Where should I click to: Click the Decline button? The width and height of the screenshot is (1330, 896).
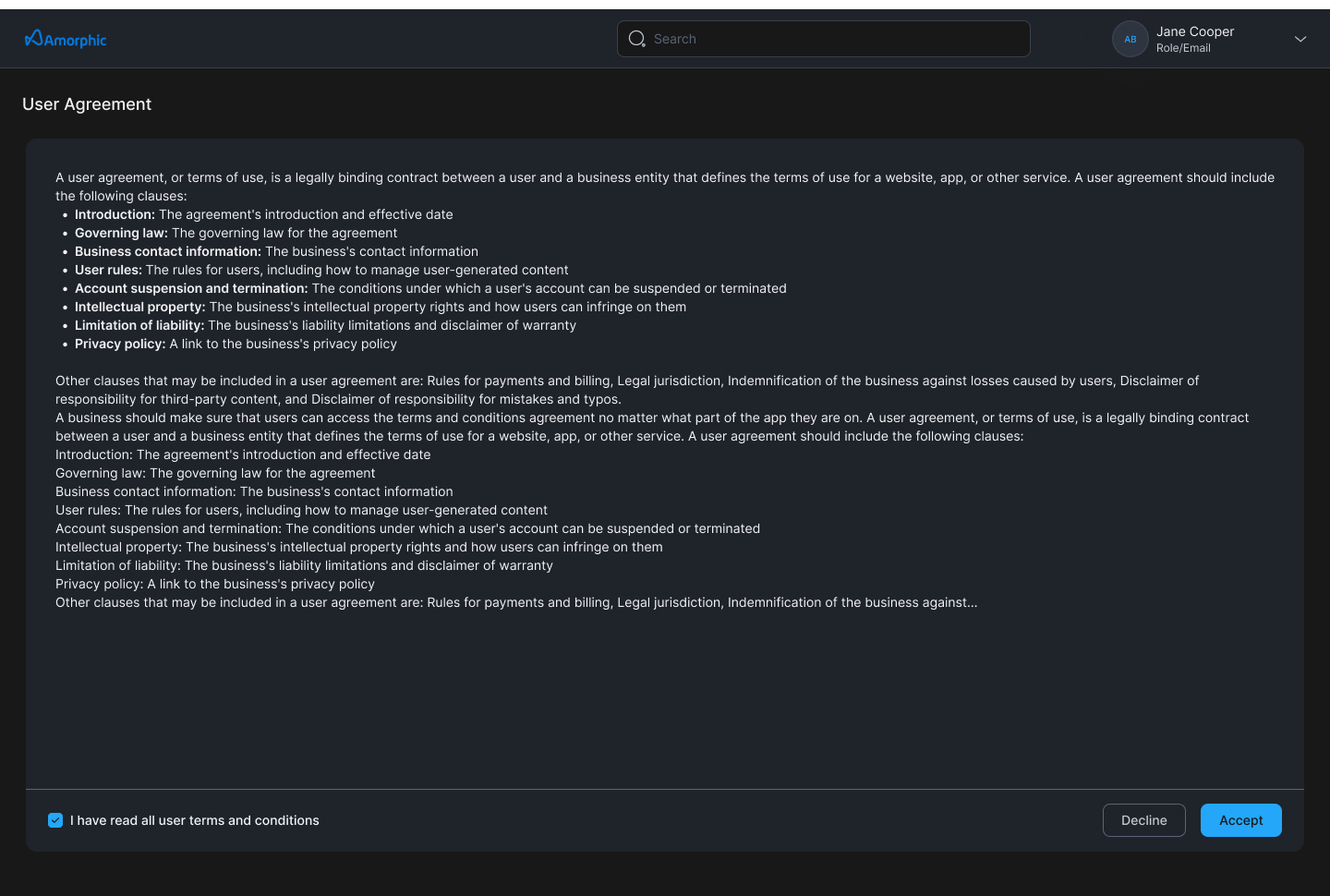click(1143, 820)
